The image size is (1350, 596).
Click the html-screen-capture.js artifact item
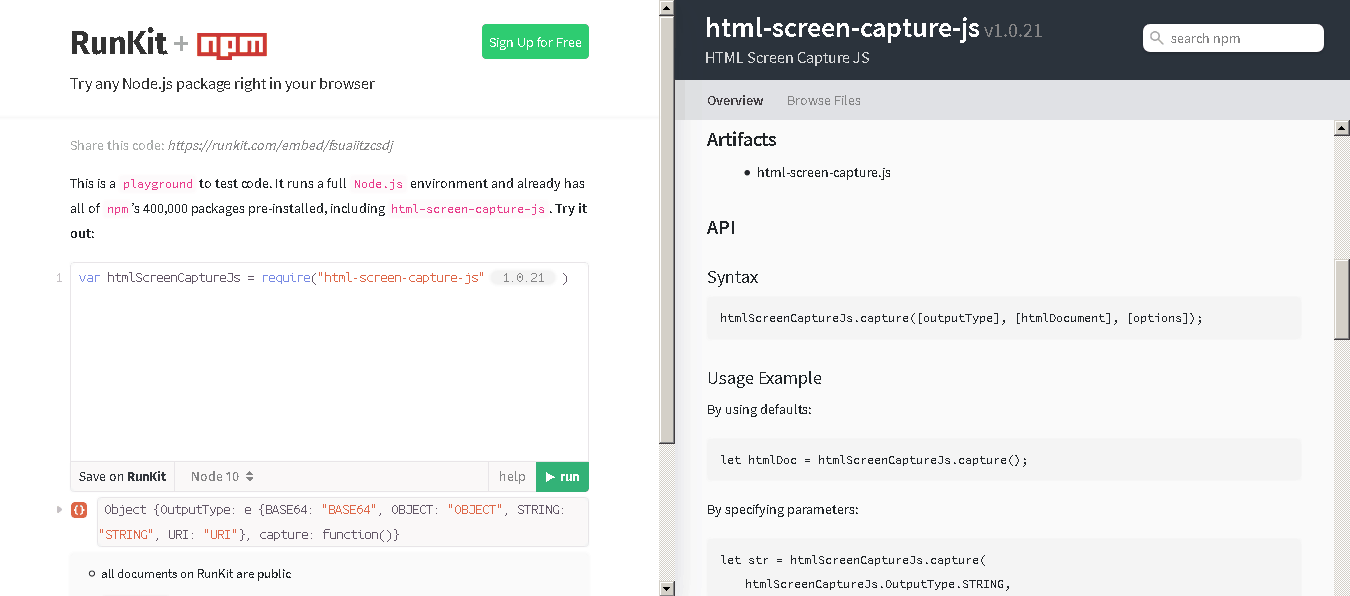(823, 172)
